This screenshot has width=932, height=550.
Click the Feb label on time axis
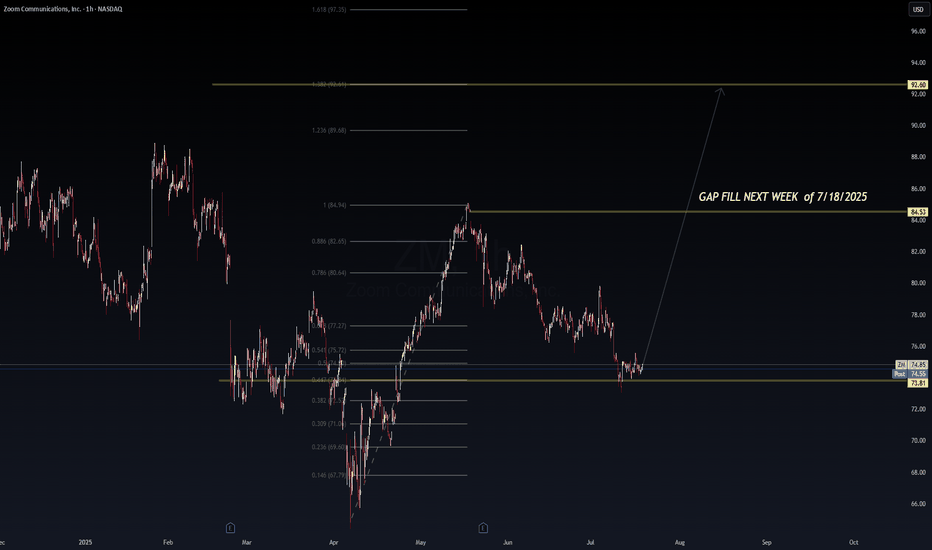pos(168,542)
